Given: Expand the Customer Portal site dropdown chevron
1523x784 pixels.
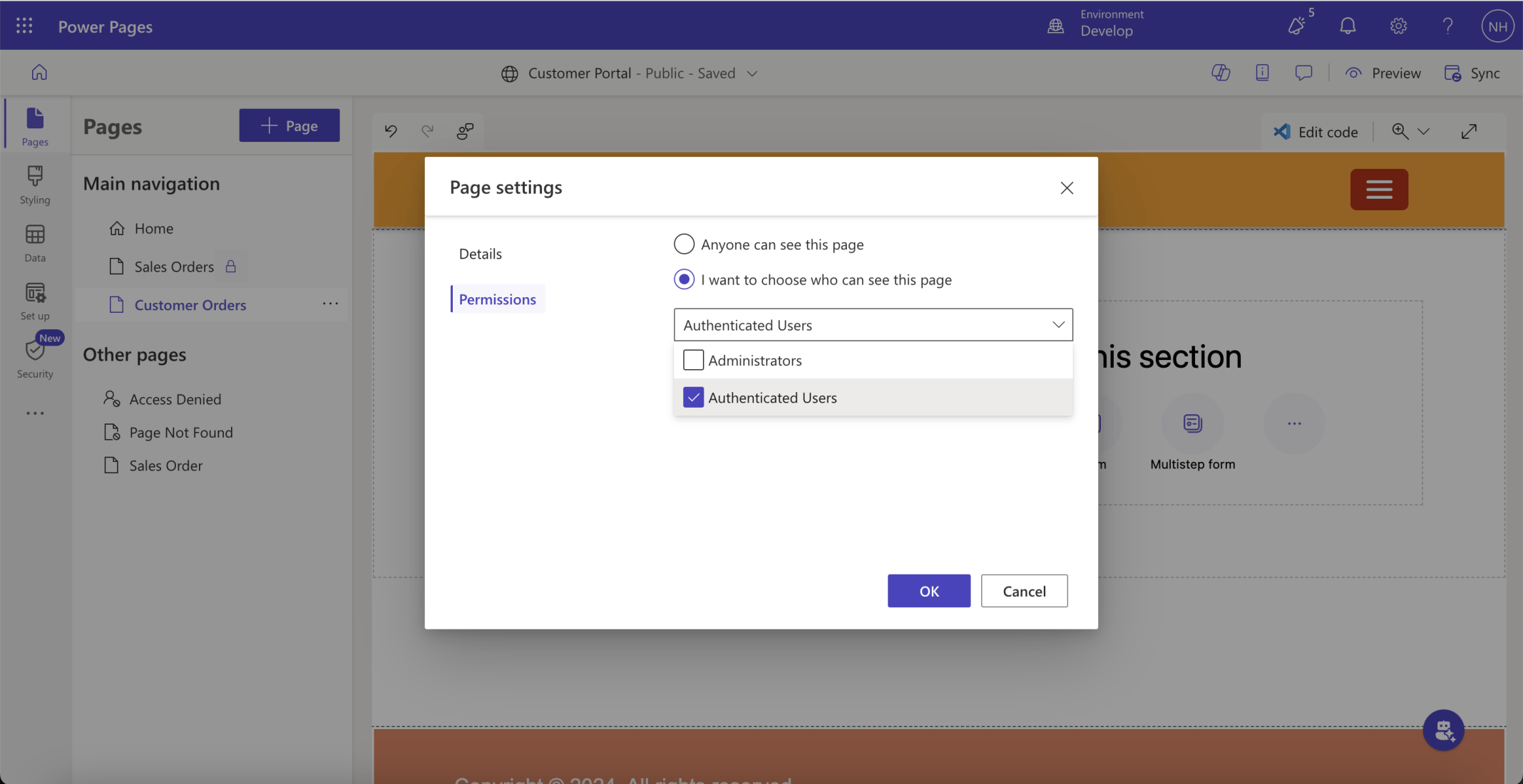Looking at the screenshot, I should pos(752,73).
